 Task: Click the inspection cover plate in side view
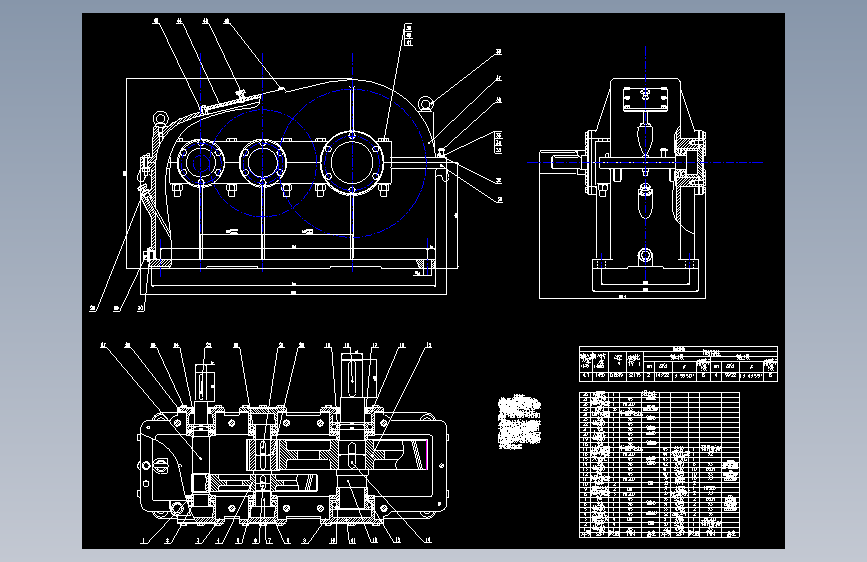(645, 100)
